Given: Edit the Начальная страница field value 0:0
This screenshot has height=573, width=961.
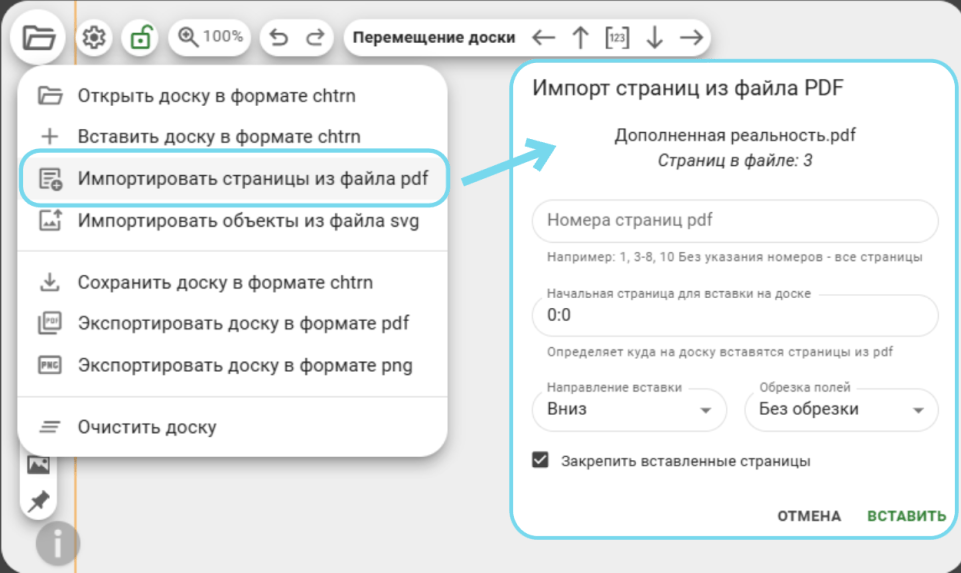Looking at the screenshot, I should (735, 315).
